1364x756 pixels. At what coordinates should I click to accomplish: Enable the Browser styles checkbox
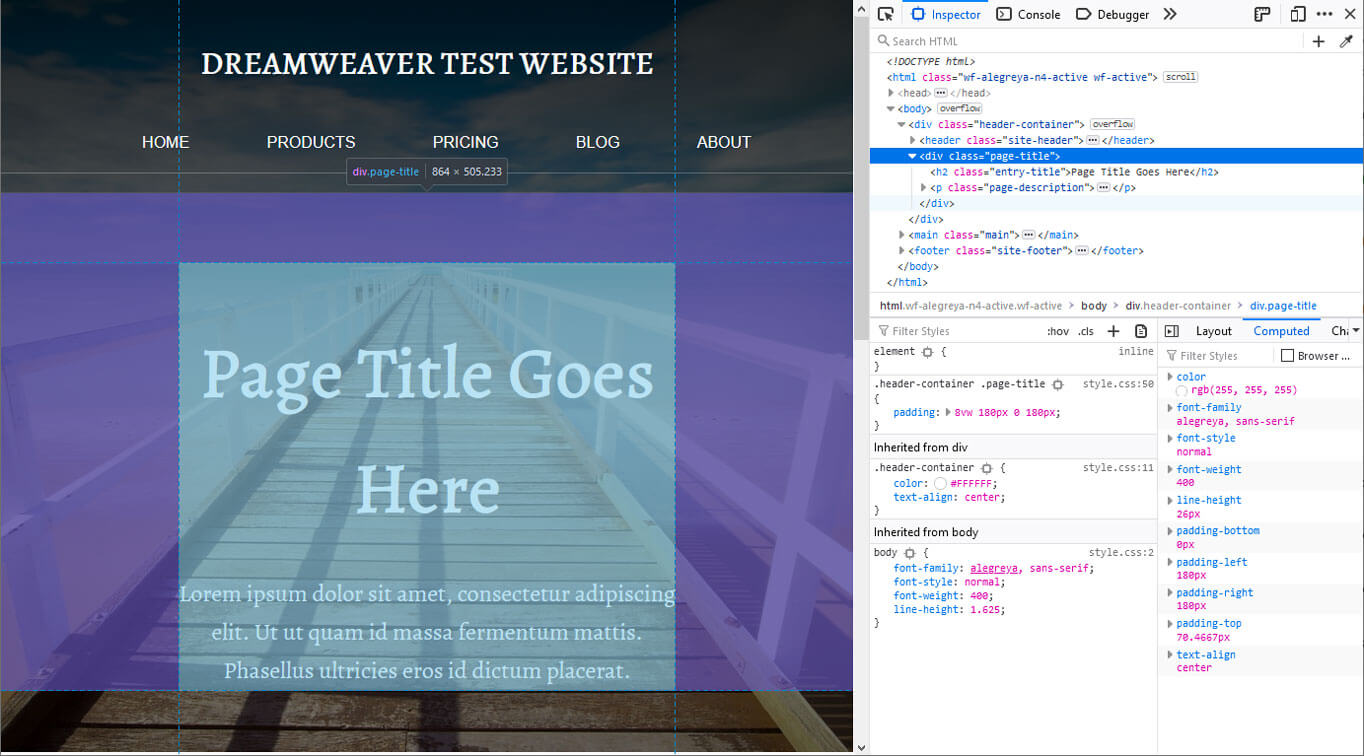tap(1289, 355)
